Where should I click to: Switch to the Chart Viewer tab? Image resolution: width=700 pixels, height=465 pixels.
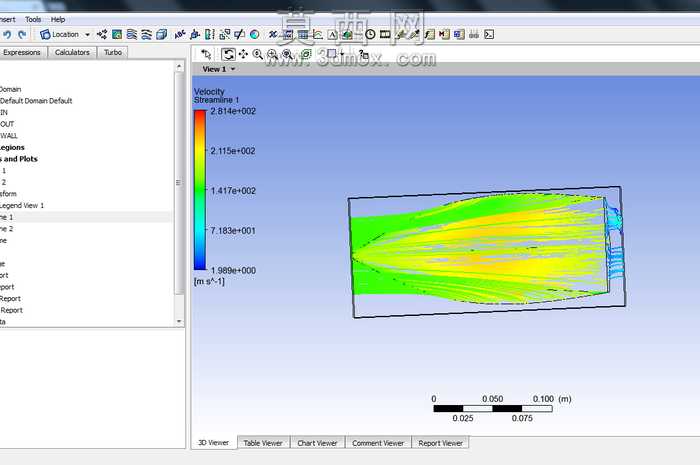[317, 443]
